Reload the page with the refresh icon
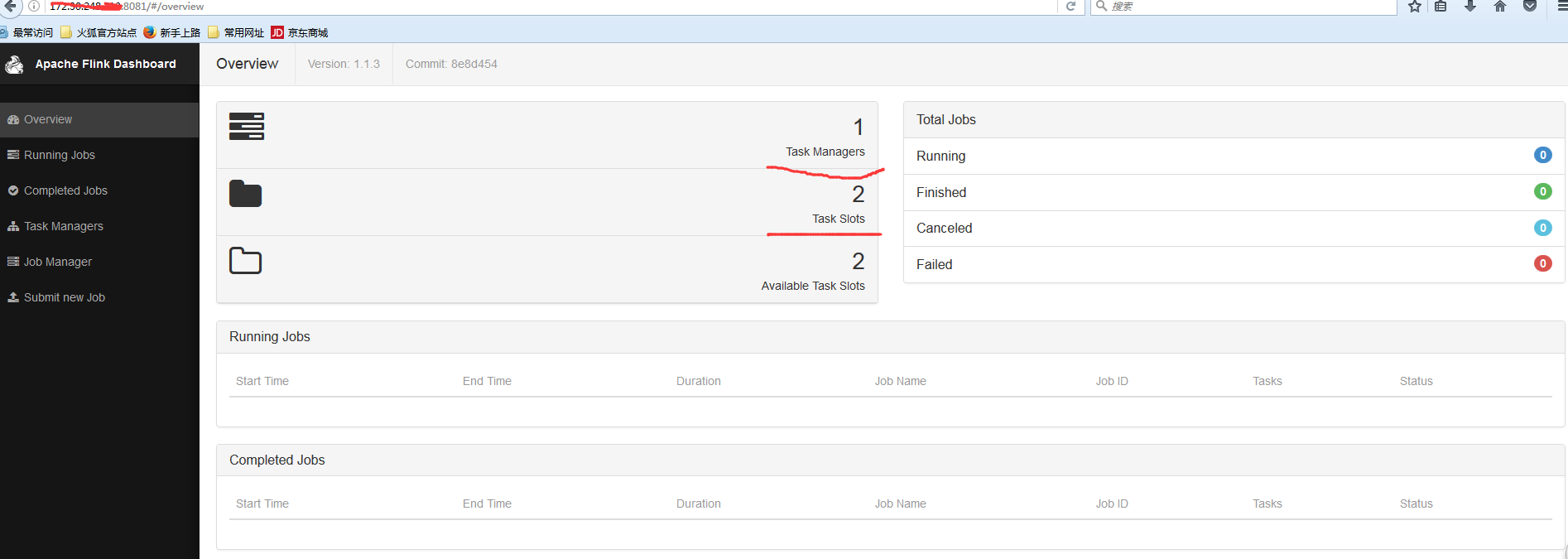The image size is (1568, 559). click(x=1070, y=6)
